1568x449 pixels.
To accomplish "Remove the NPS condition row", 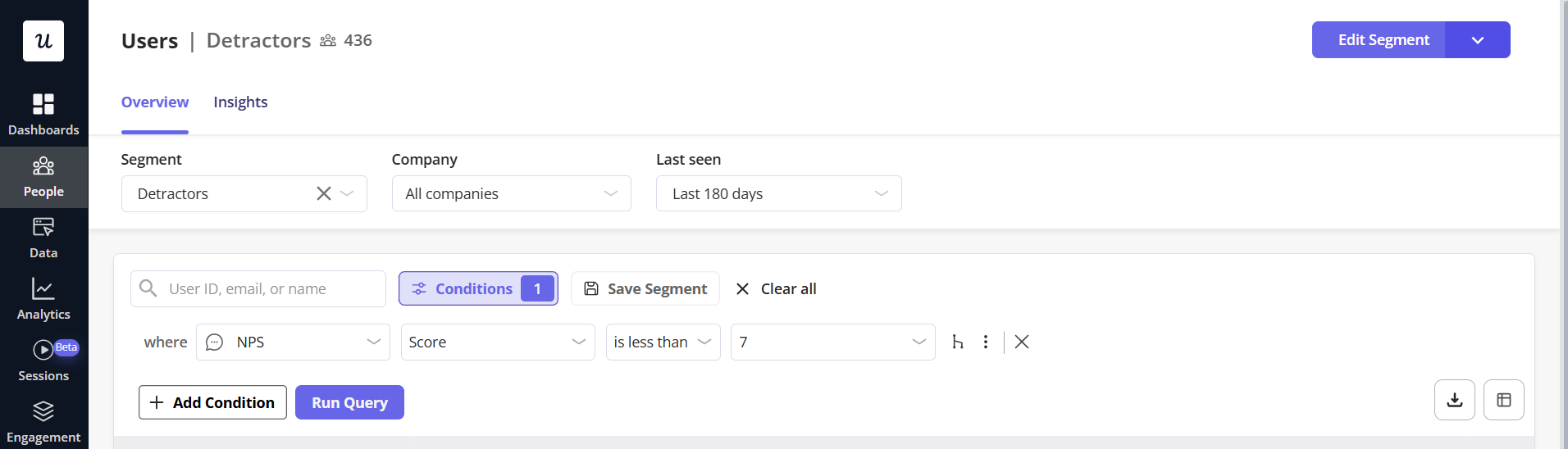I will point(1022,342).
